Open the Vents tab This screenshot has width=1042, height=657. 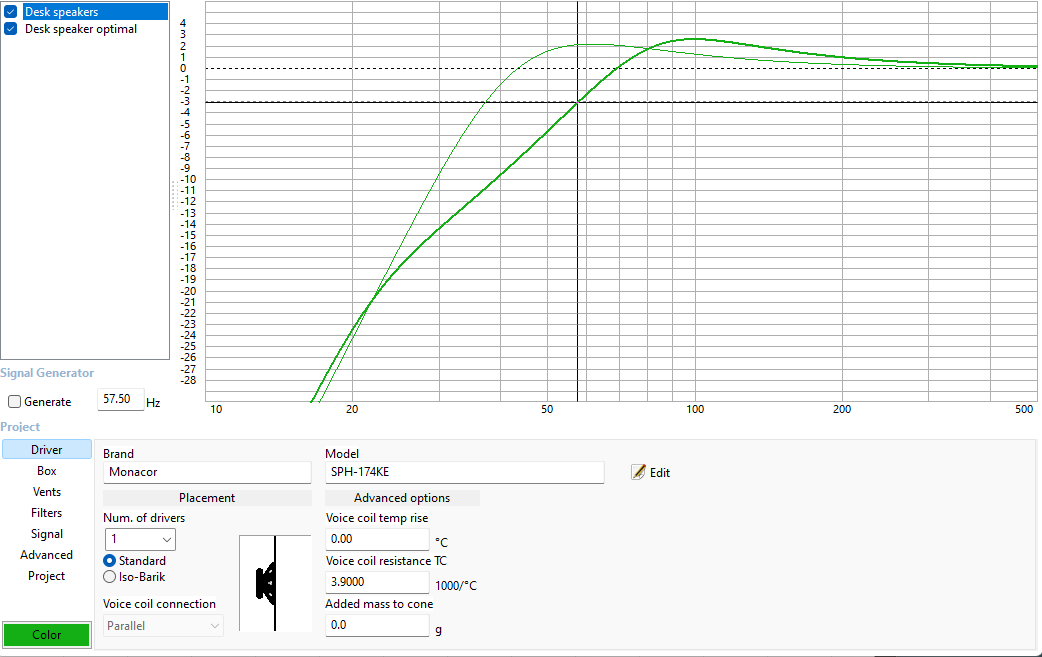47,492
